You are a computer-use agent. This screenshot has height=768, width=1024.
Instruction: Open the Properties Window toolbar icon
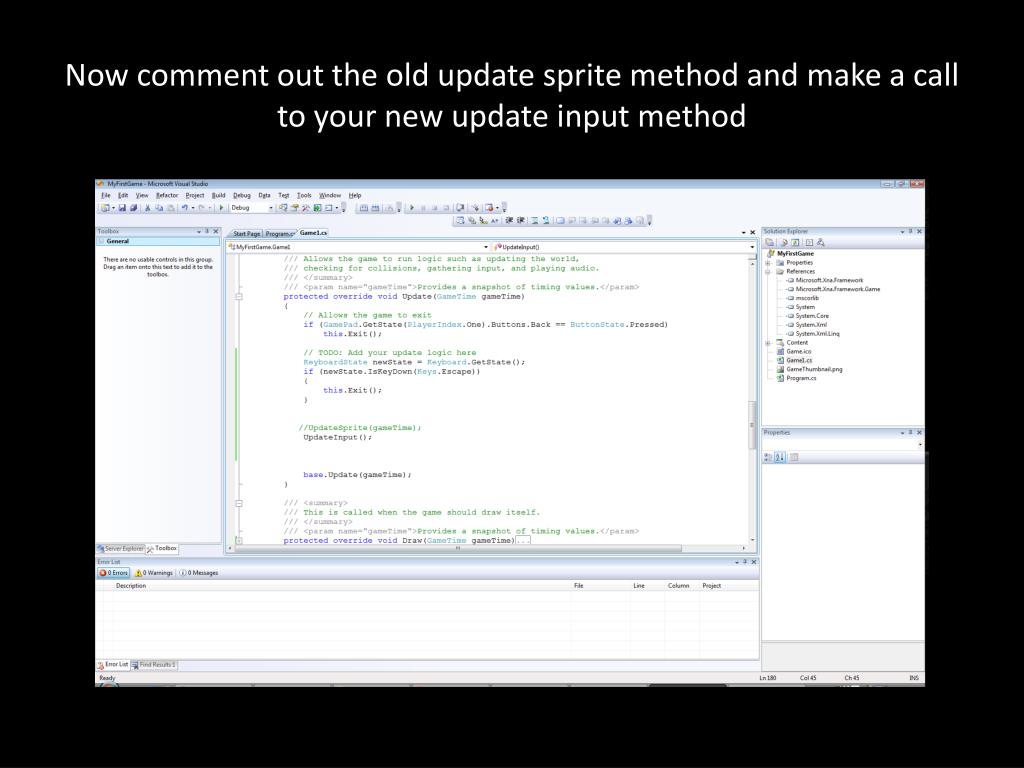(295, 208)
